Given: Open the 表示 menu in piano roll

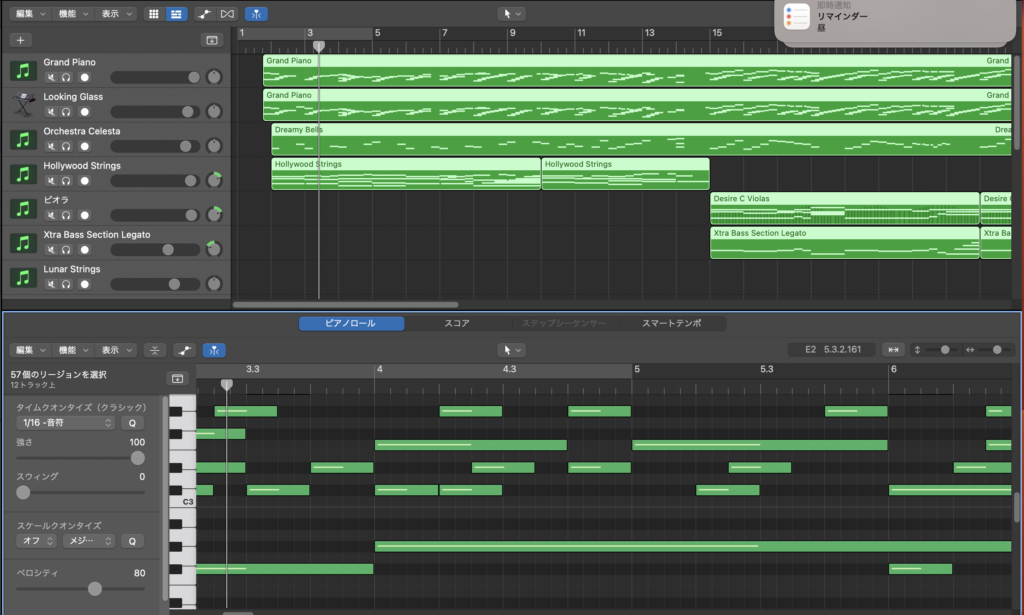Looking at the screenshot, I should (116, 351).
